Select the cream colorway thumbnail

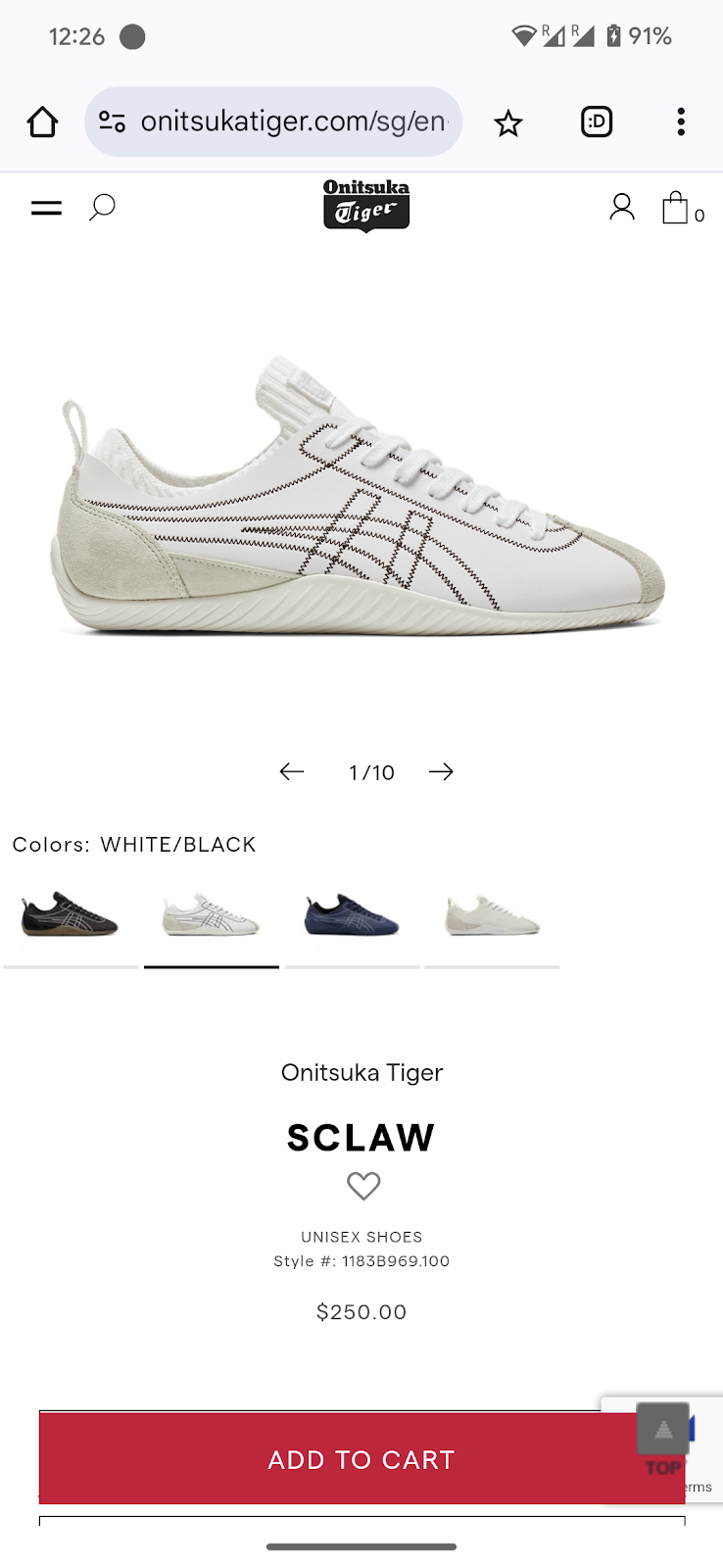(492, 914)
